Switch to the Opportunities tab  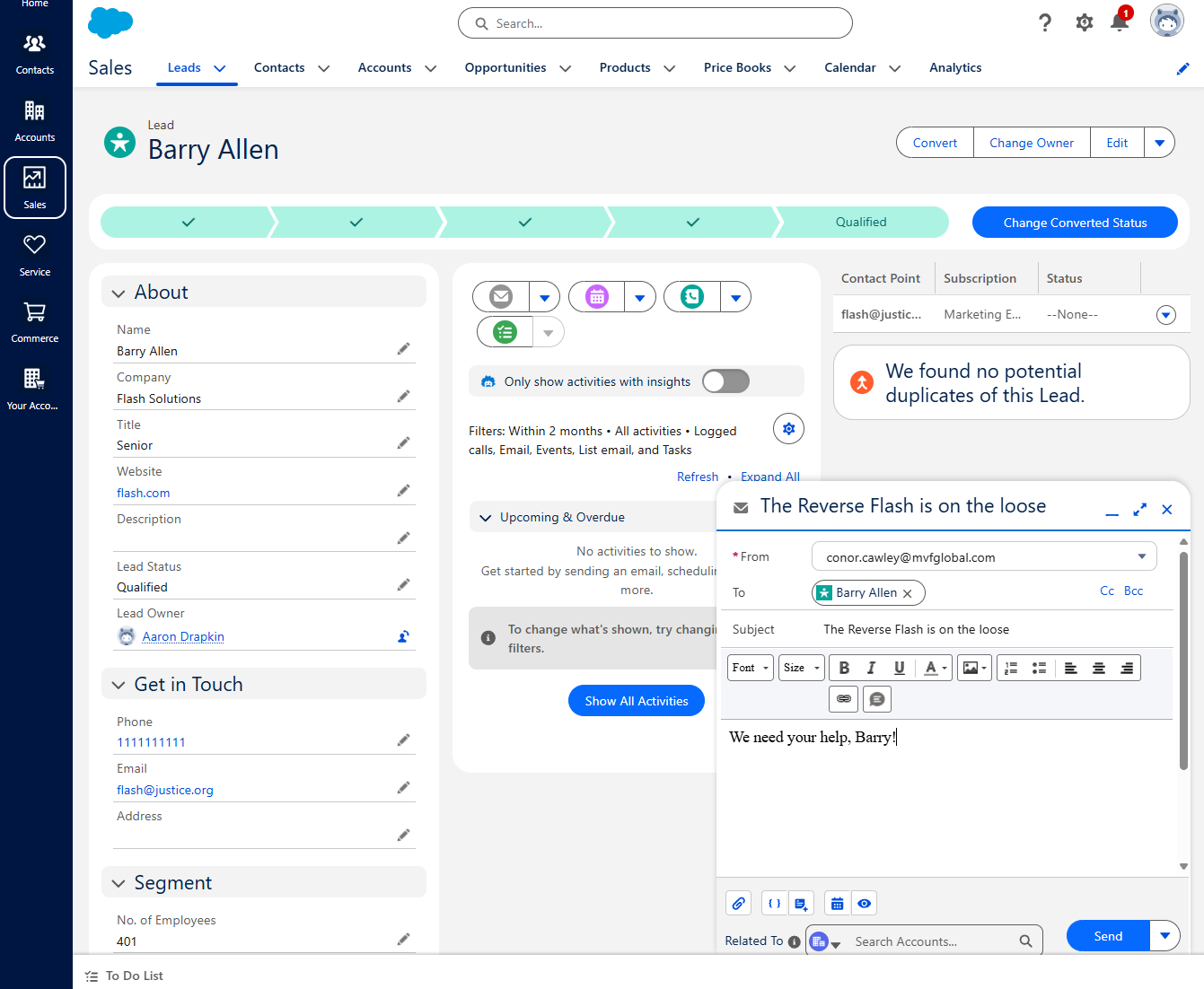pyautogui.click(x=505, y=67)
